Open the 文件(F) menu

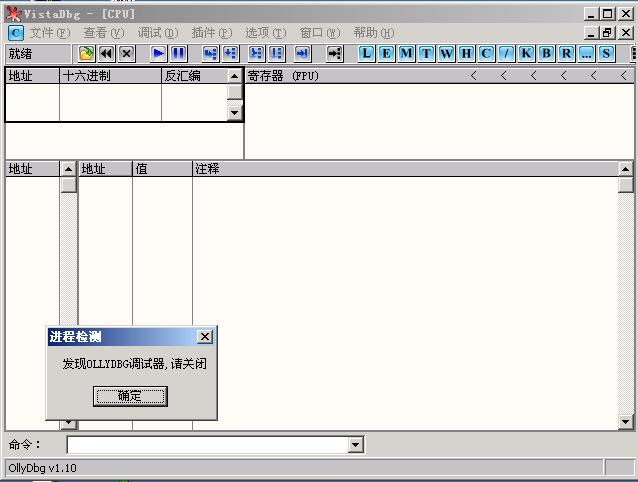pos(50,33)
